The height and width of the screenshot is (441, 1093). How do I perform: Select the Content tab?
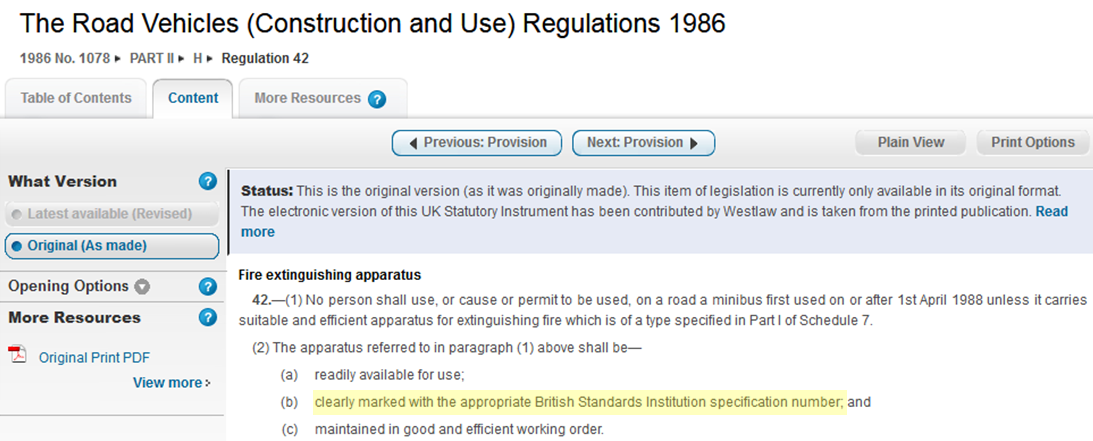[193, 98]
